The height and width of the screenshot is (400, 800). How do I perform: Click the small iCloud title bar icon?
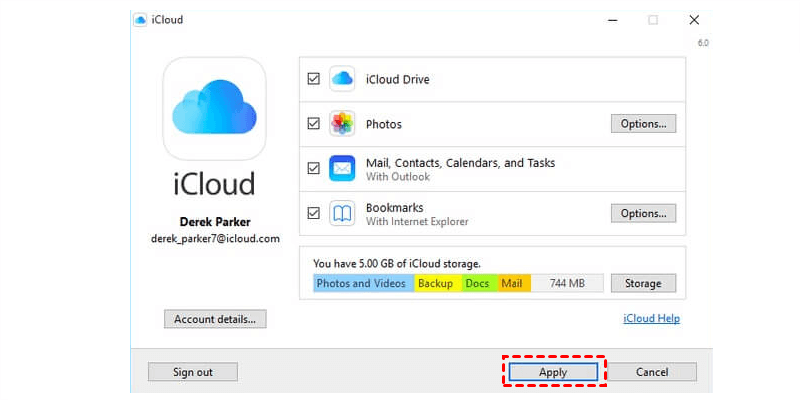pos(140,20)
